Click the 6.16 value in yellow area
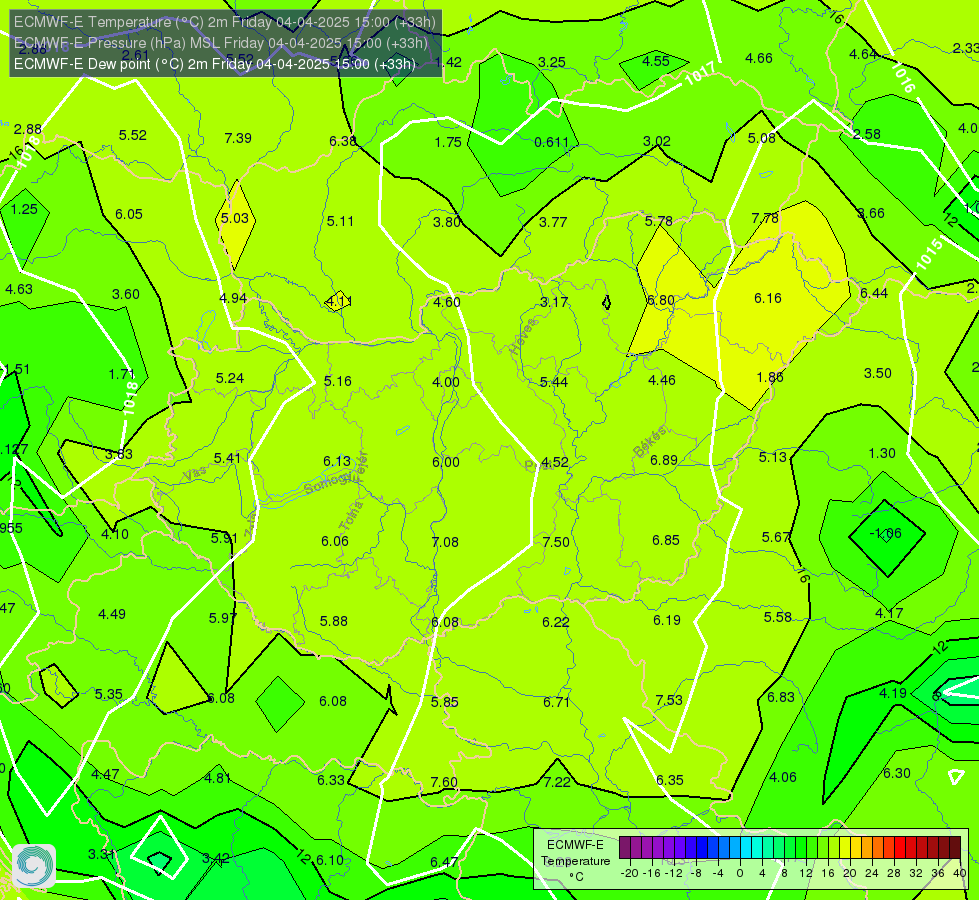 pos(767,298)
